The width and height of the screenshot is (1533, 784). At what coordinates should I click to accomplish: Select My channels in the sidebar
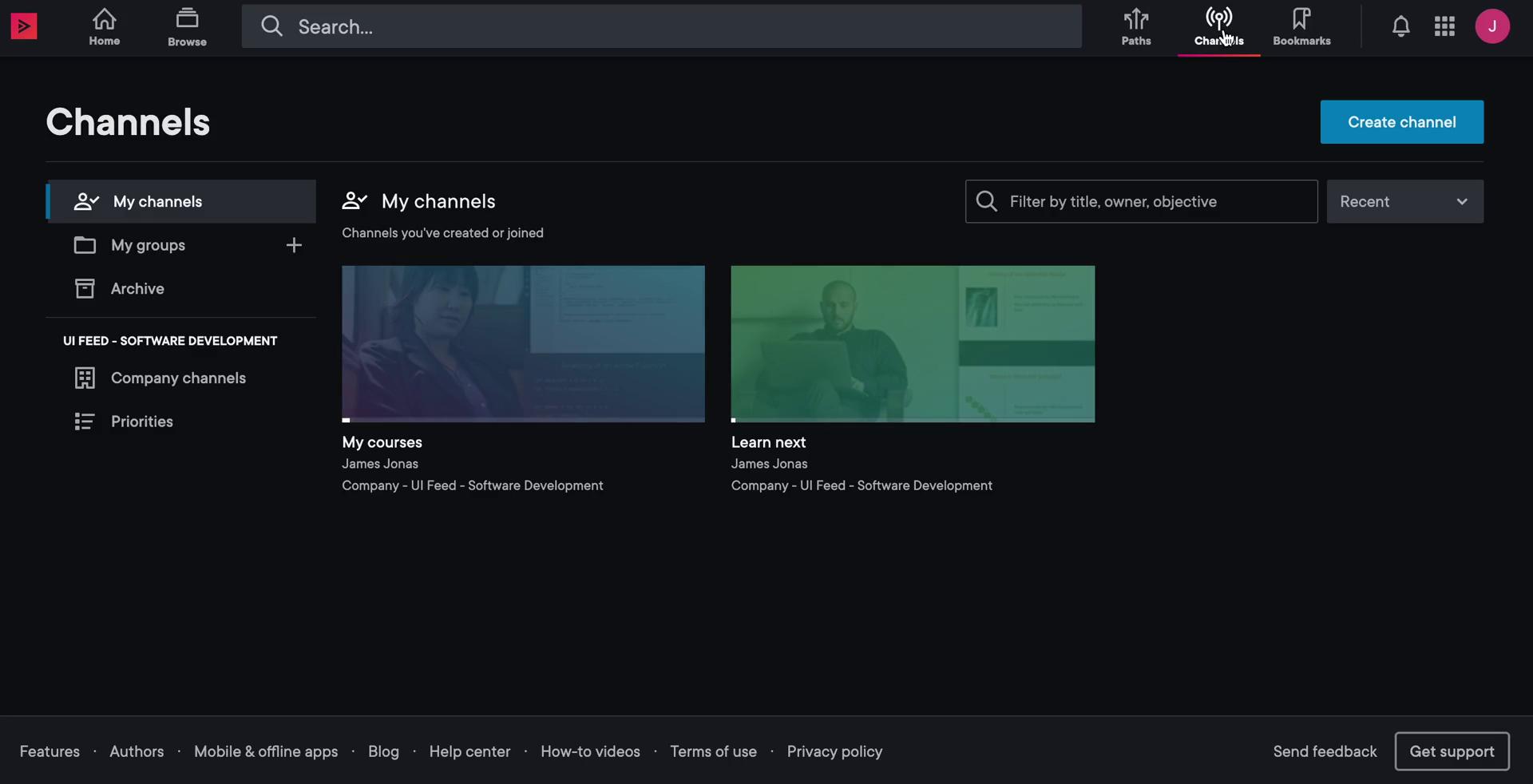point(181,201)
